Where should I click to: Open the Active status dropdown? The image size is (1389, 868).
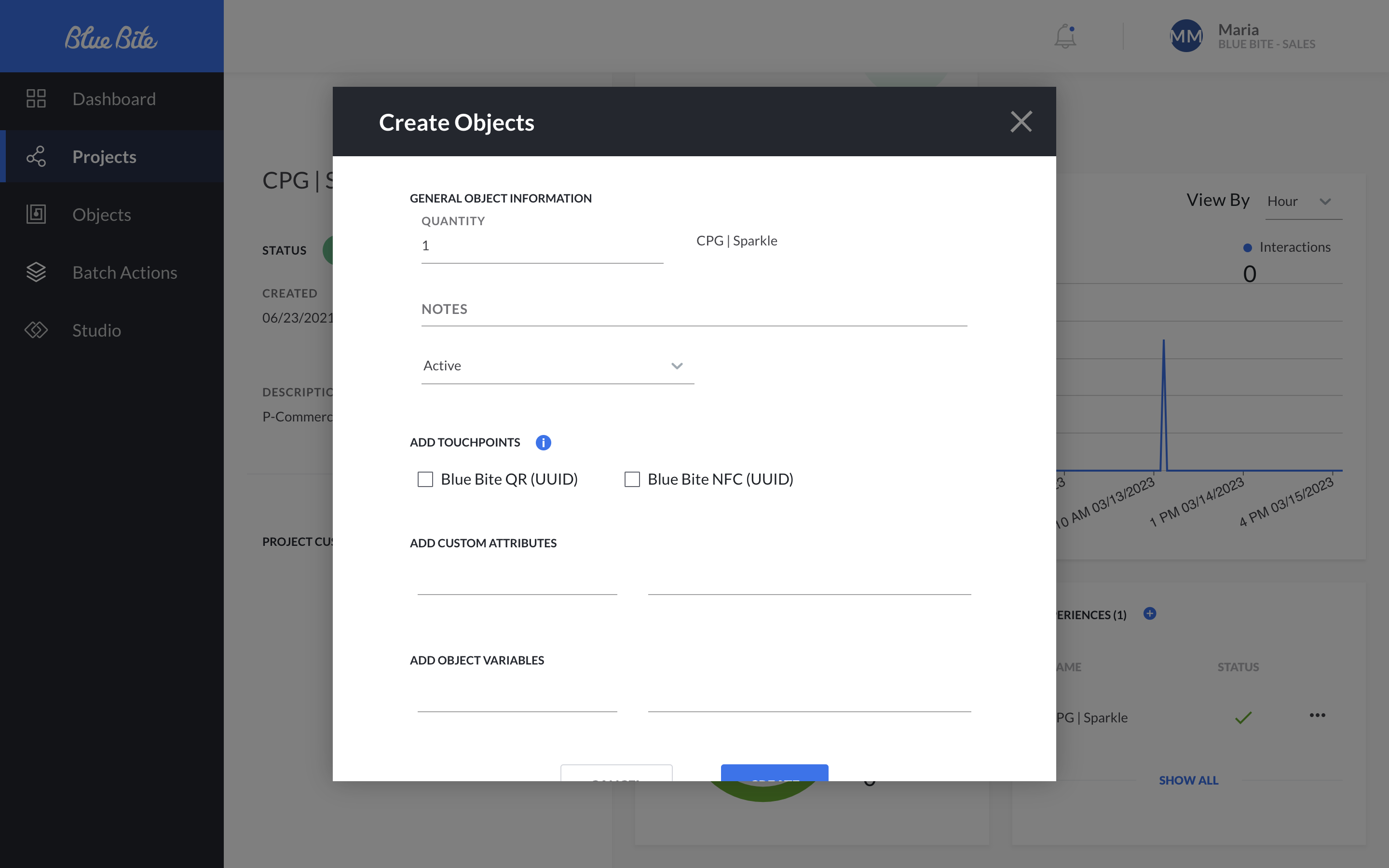[558, 366]
